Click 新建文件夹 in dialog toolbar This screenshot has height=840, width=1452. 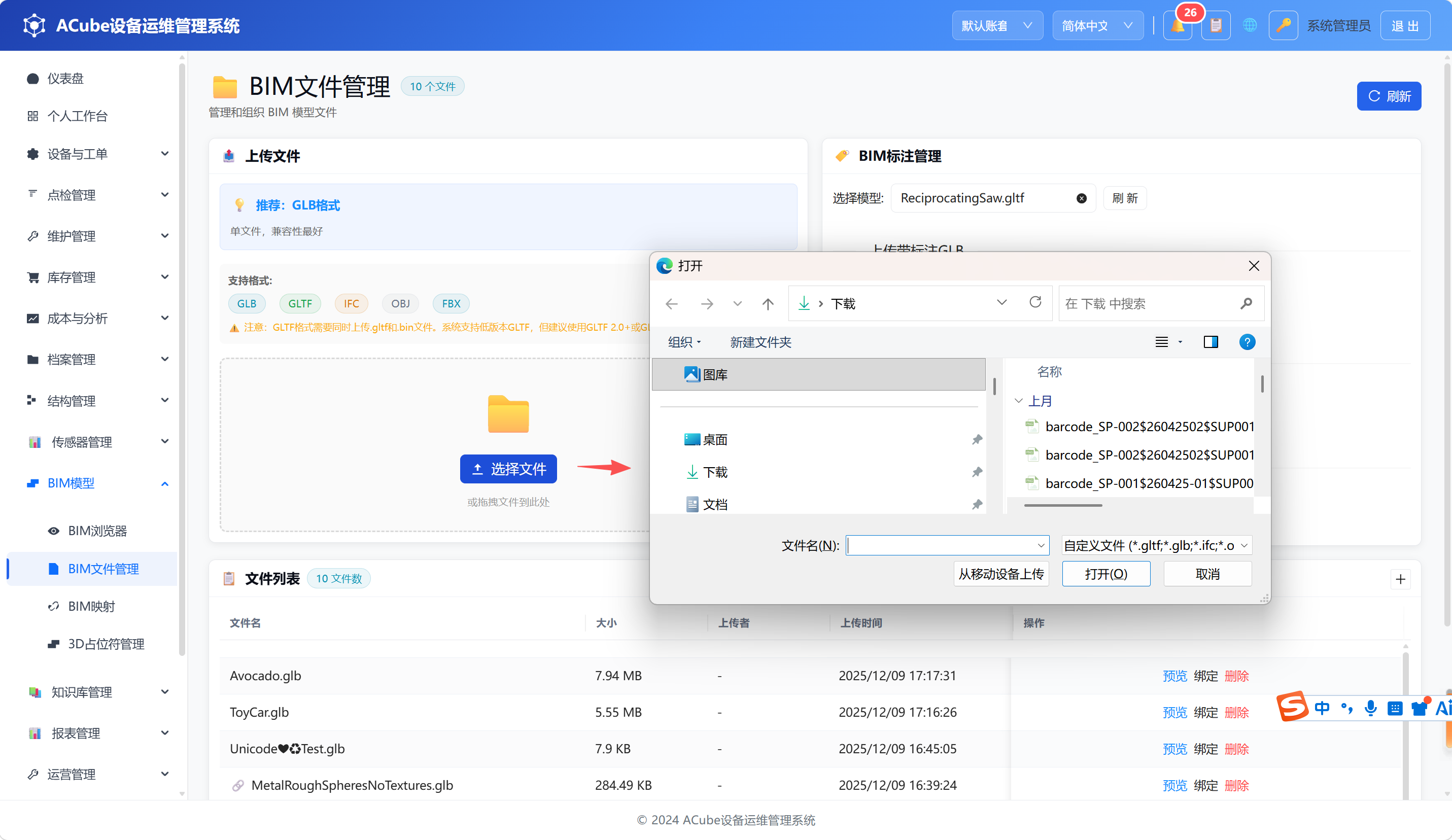[x=760, y=342]
